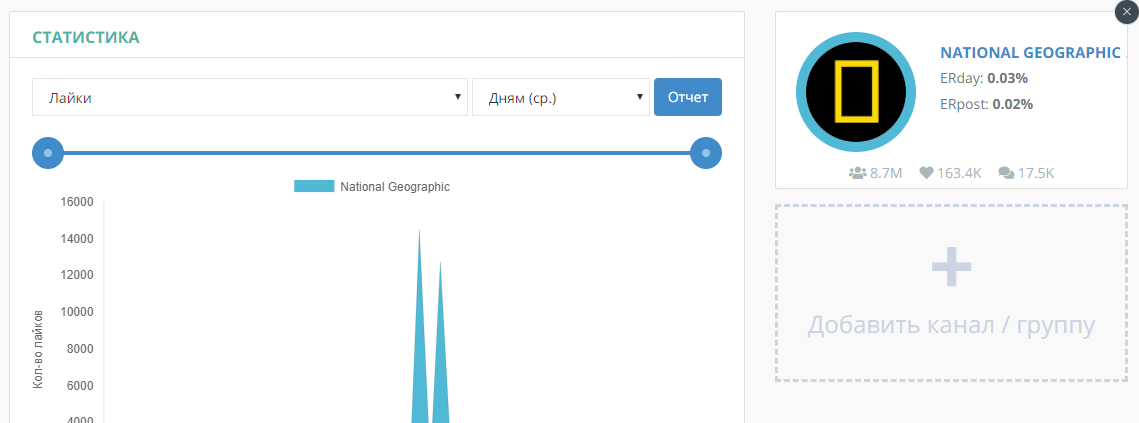
Task: Click the National Geographic yellow frame logo
Action: pyautogui.click(x=856, y=91)
